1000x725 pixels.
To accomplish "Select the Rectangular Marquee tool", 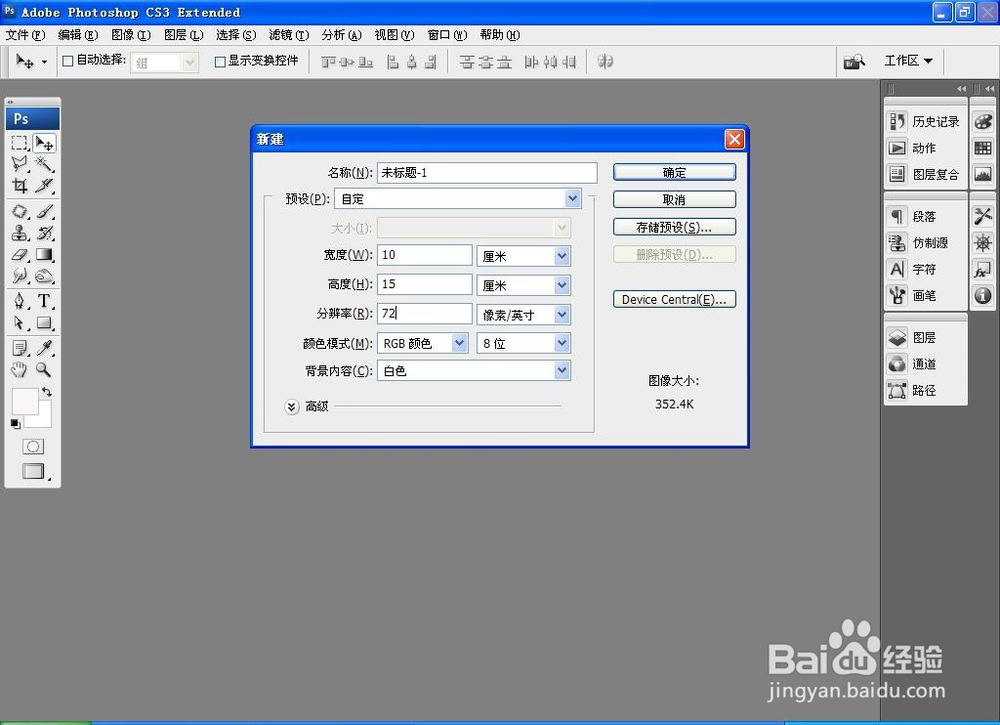I will tap(20, 143).
